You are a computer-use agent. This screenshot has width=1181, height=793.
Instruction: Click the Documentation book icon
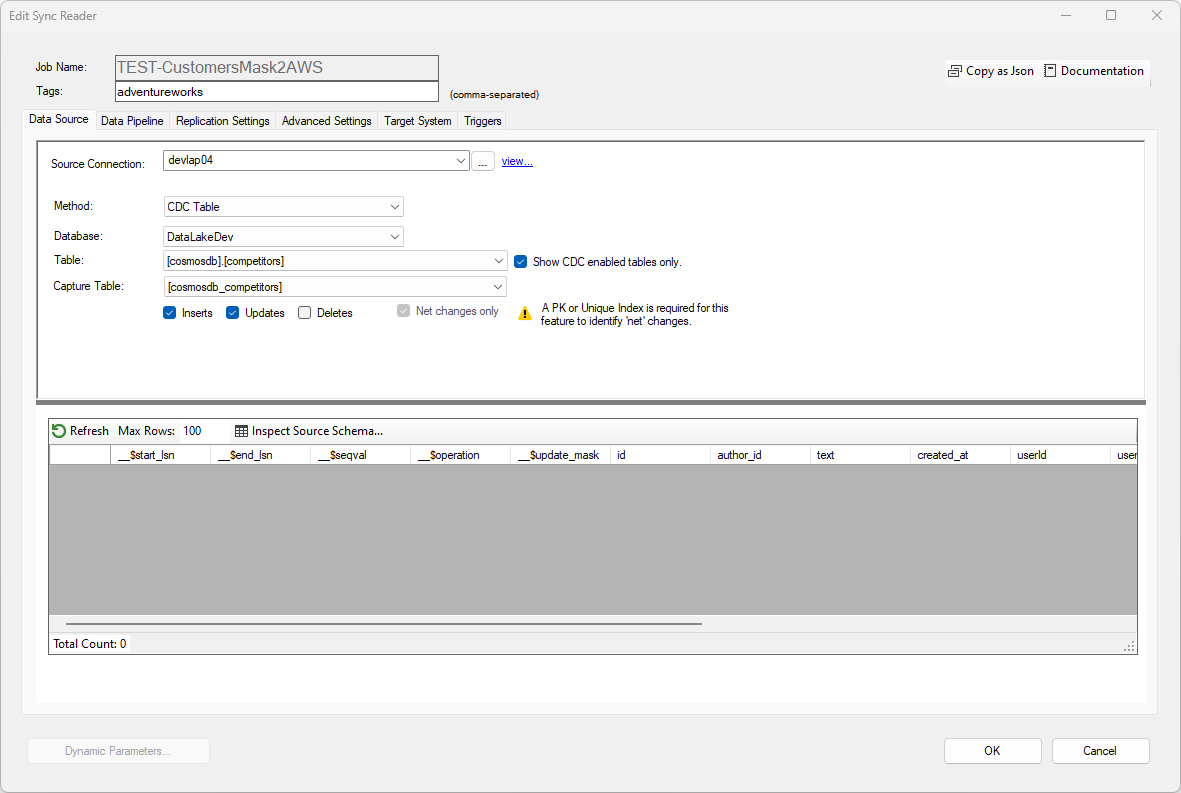click(1050, 71)
